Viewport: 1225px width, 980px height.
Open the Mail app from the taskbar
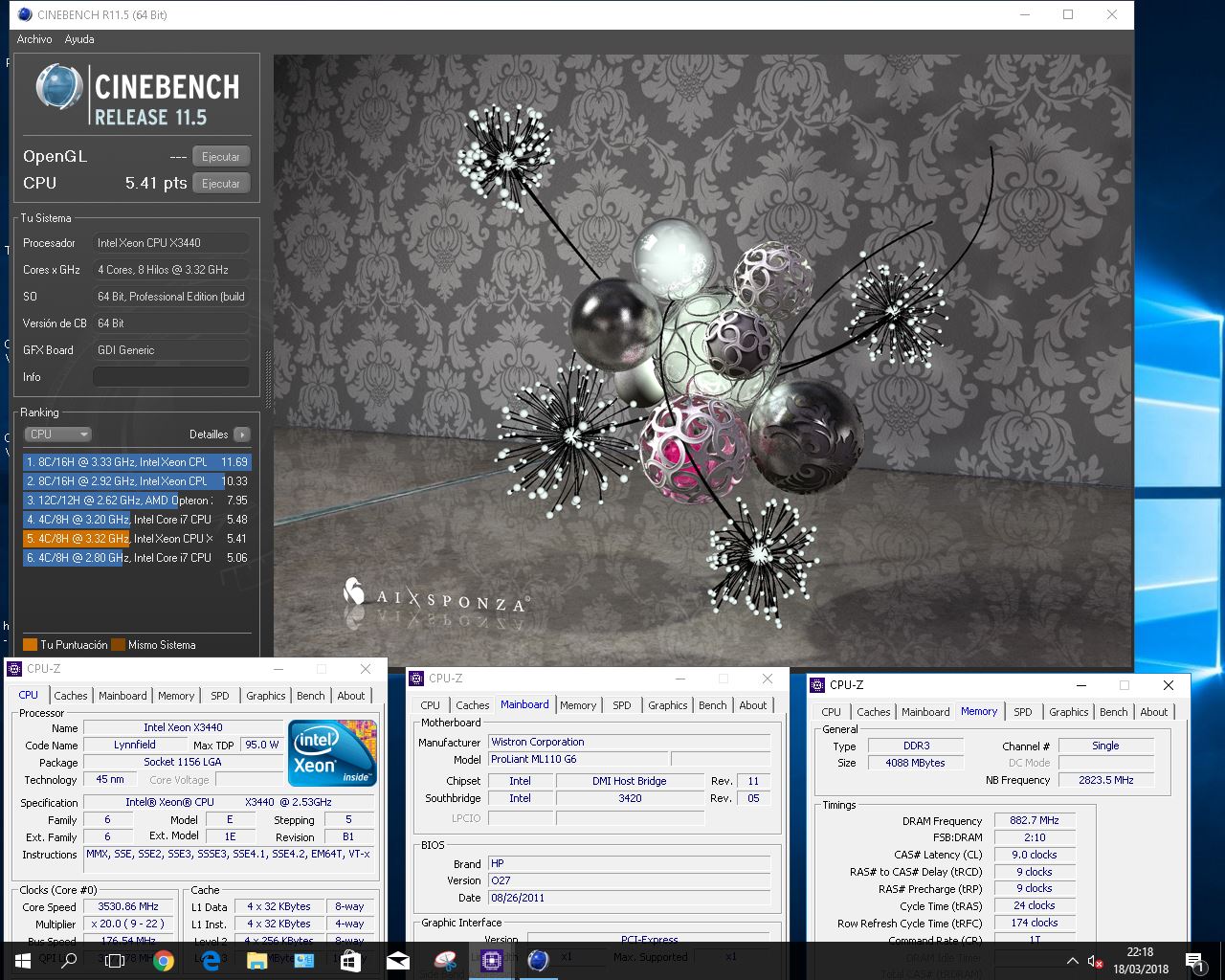397,961
